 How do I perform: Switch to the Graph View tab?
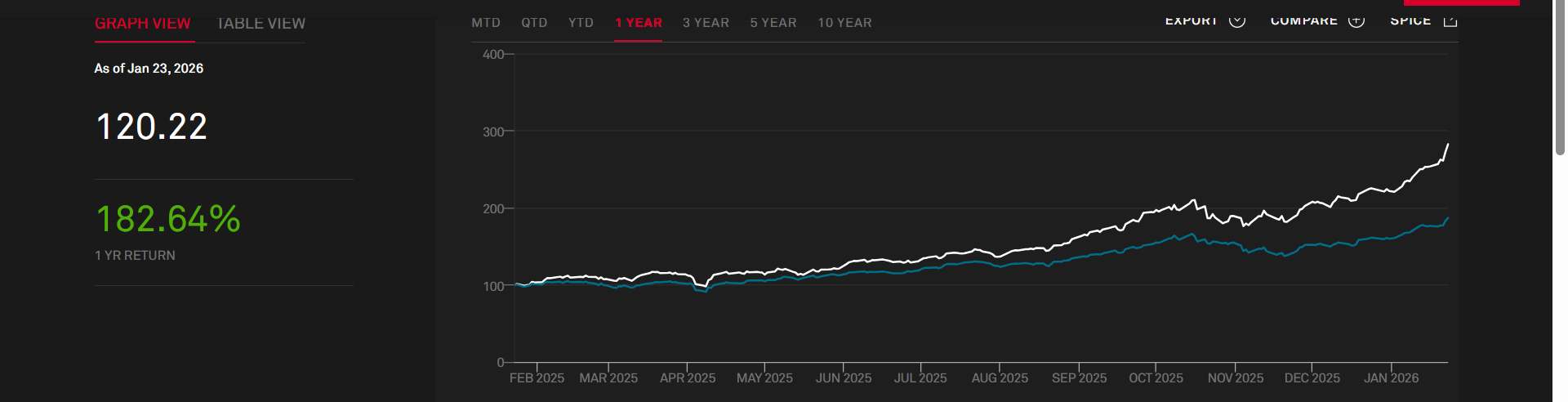tap(143, 24)
